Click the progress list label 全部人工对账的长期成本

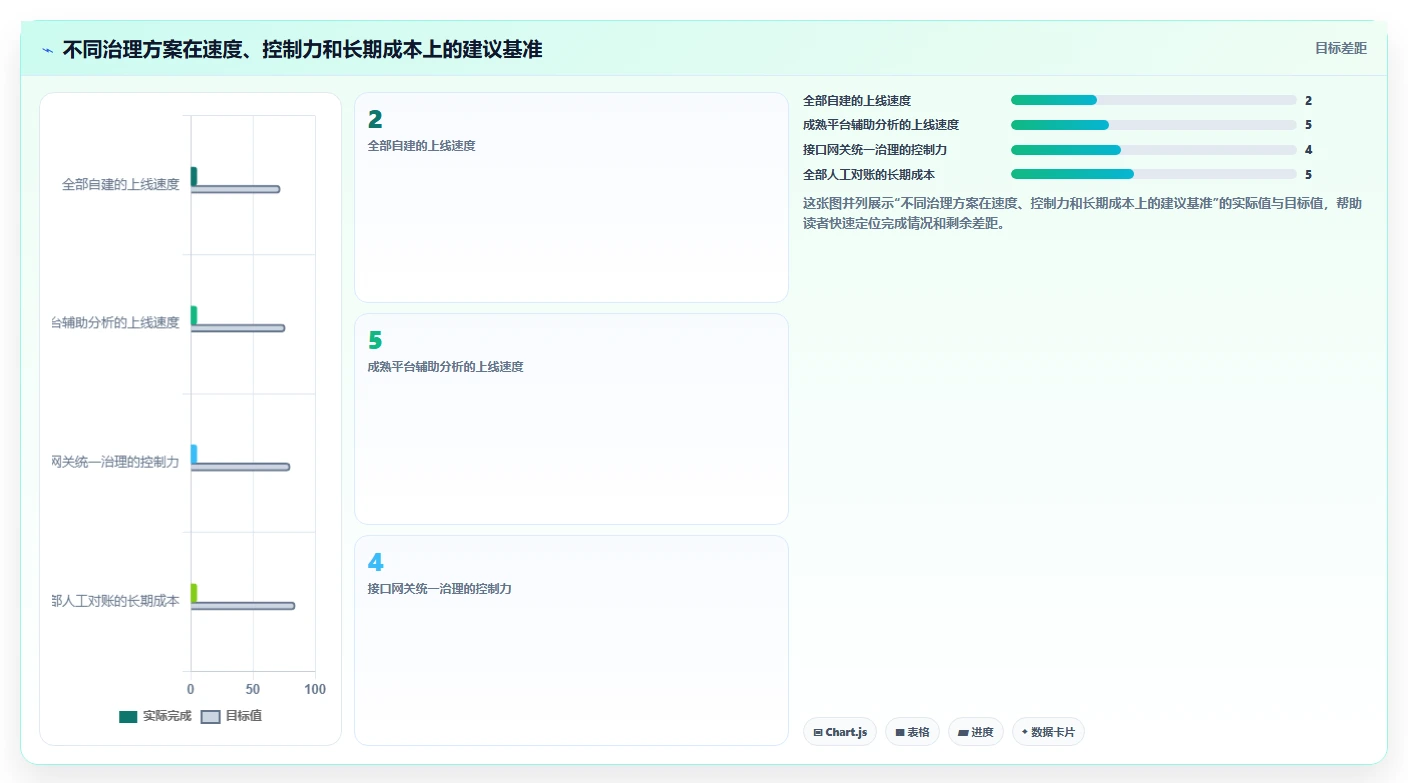point(869,174)
